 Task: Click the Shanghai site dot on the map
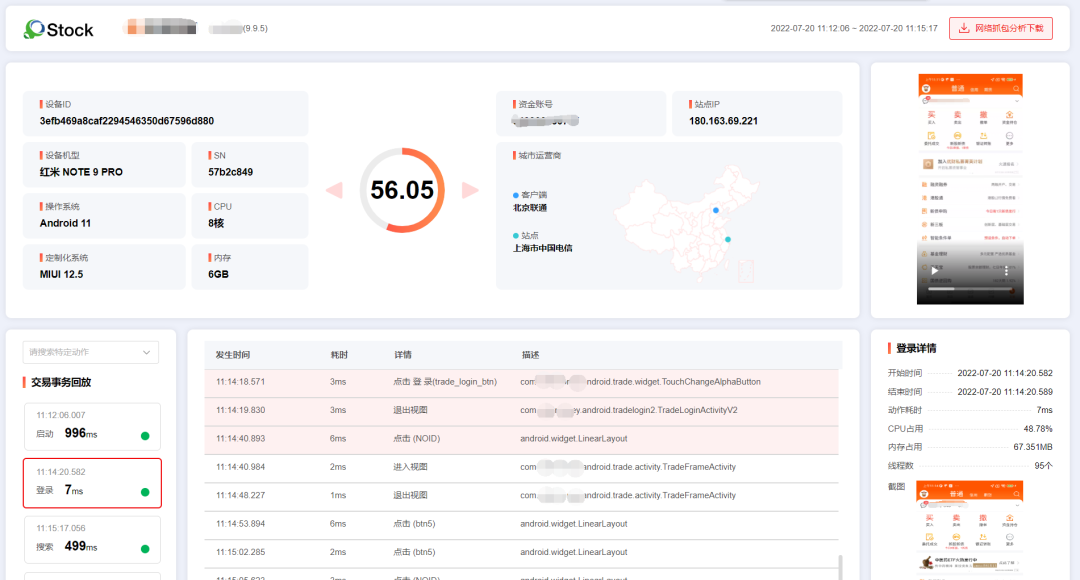pyautogui.click(x=728, y=239)
